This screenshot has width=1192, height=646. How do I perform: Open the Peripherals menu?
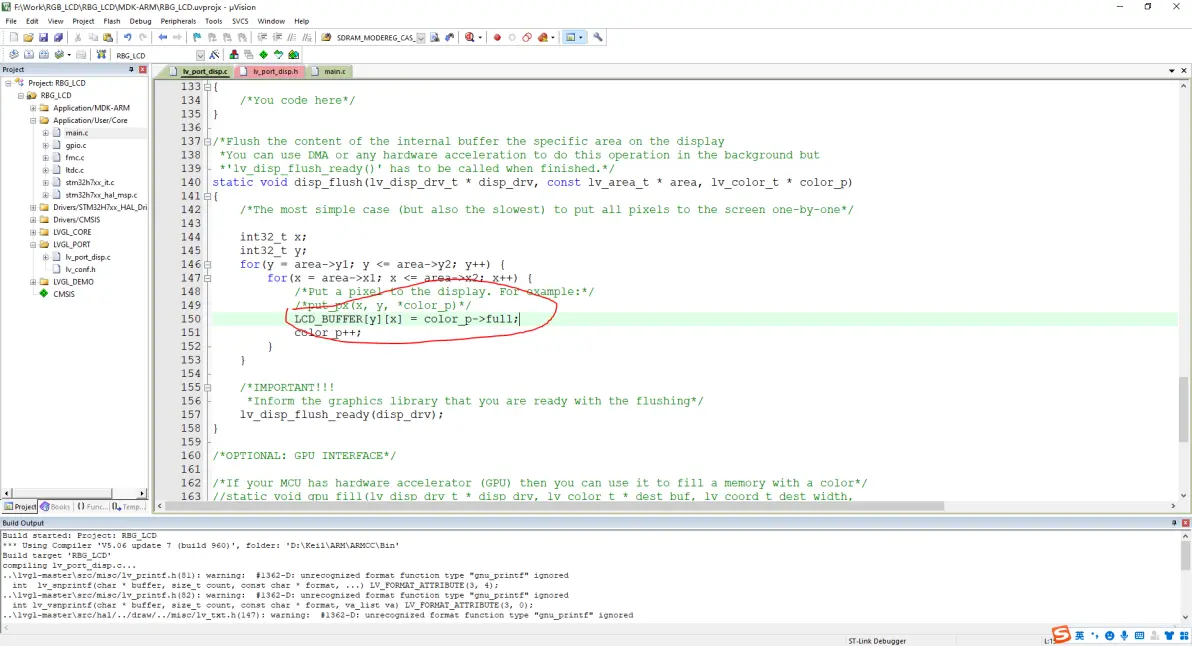178,21
